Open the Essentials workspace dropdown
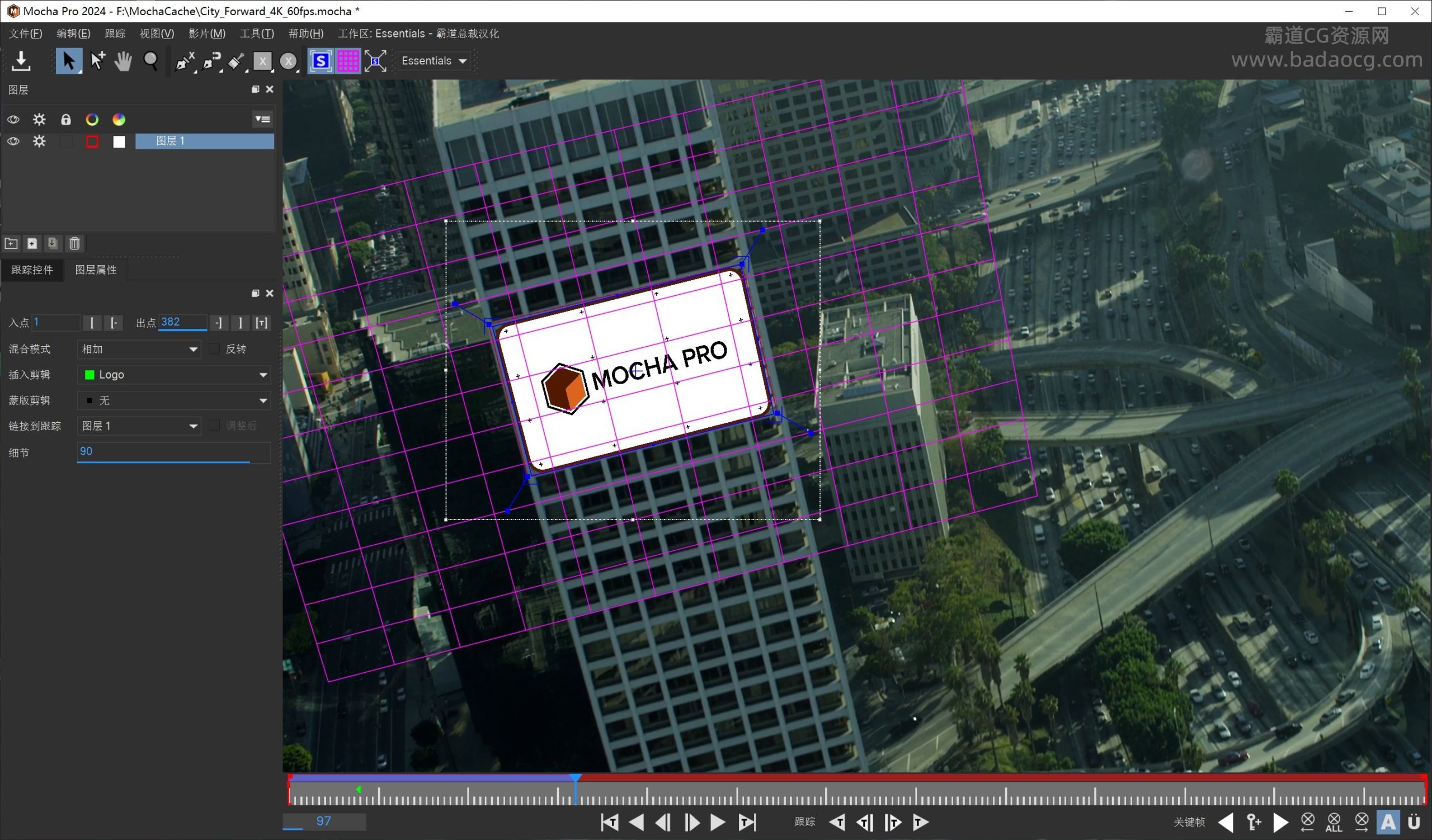The image size is (1432, 840). coord(435,61)
